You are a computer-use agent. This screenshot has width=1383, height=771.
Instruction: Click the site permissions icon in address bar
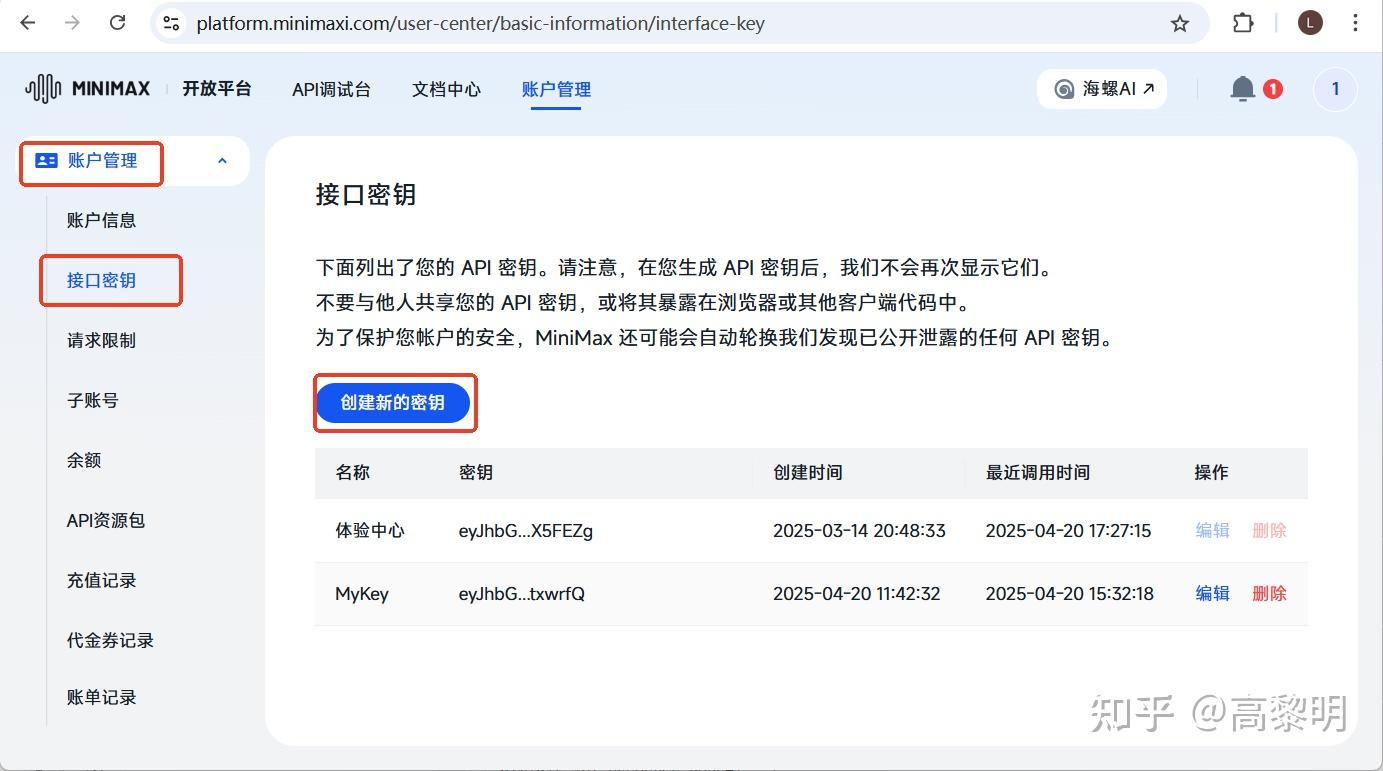[171, 22]
